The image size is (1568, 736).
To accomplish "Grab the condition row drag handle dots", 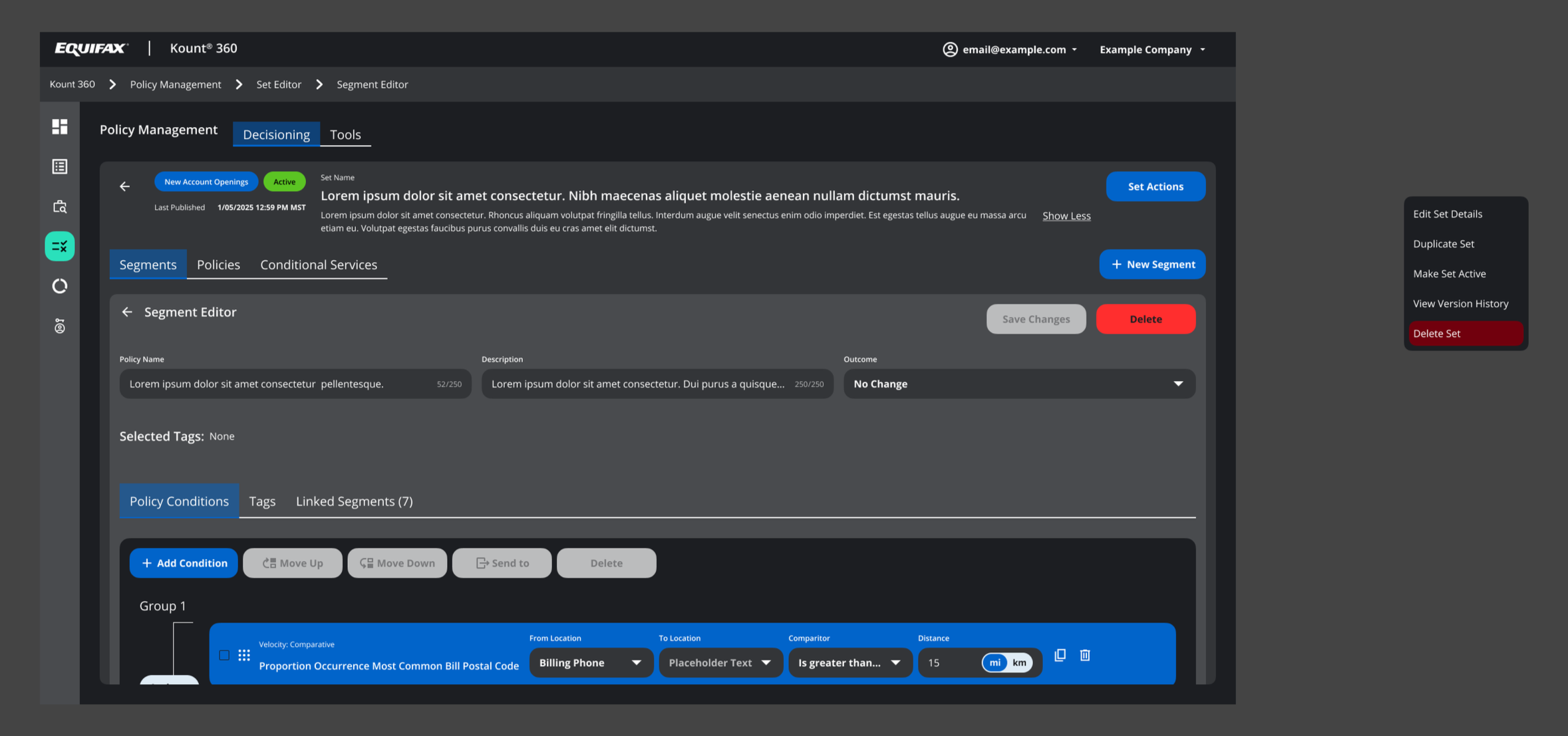I will pos(244,655).
